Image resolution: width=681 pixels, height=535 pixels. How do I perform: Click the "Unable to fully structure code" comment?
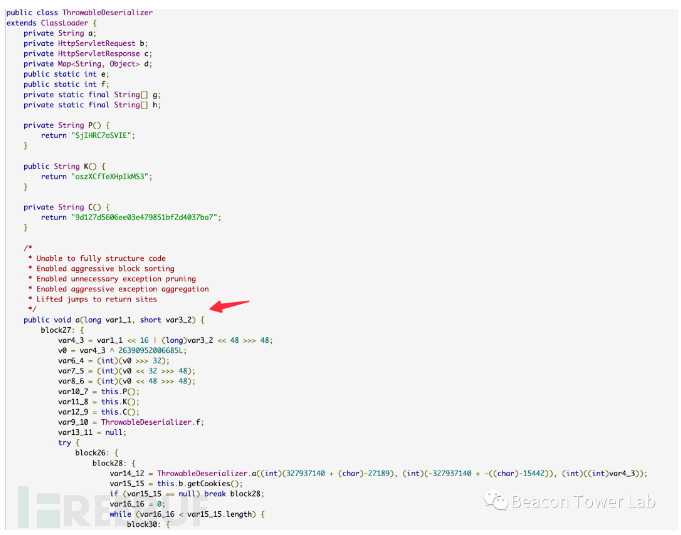100,258
